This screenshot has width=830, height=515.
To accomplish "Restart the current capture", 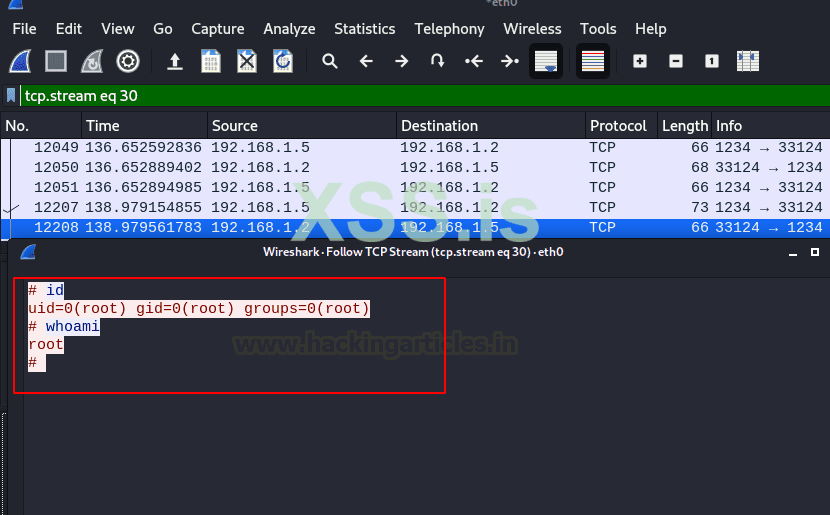I will coord(92,61).
